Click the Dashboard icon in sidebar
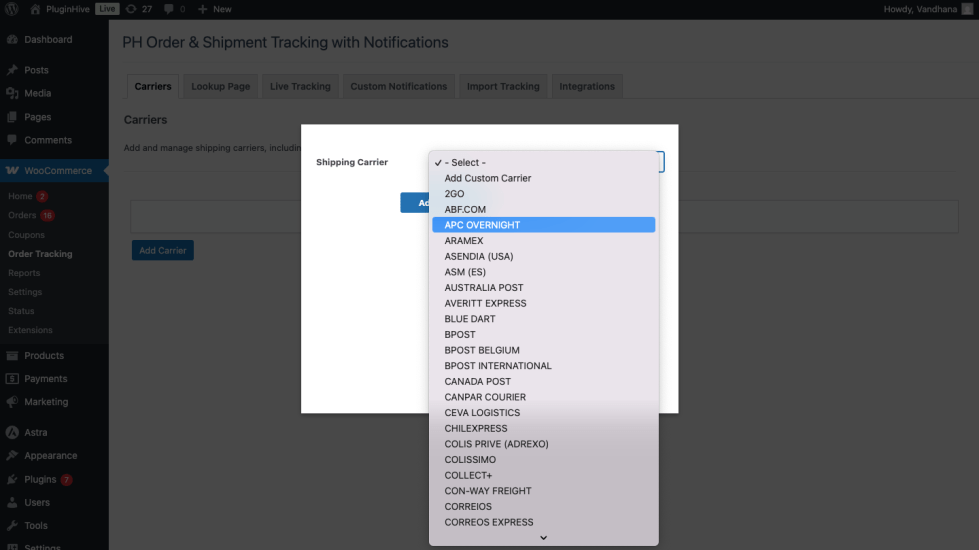Image resolution: width=979 pixels, height=550 pixels. [x=12, y=40]
